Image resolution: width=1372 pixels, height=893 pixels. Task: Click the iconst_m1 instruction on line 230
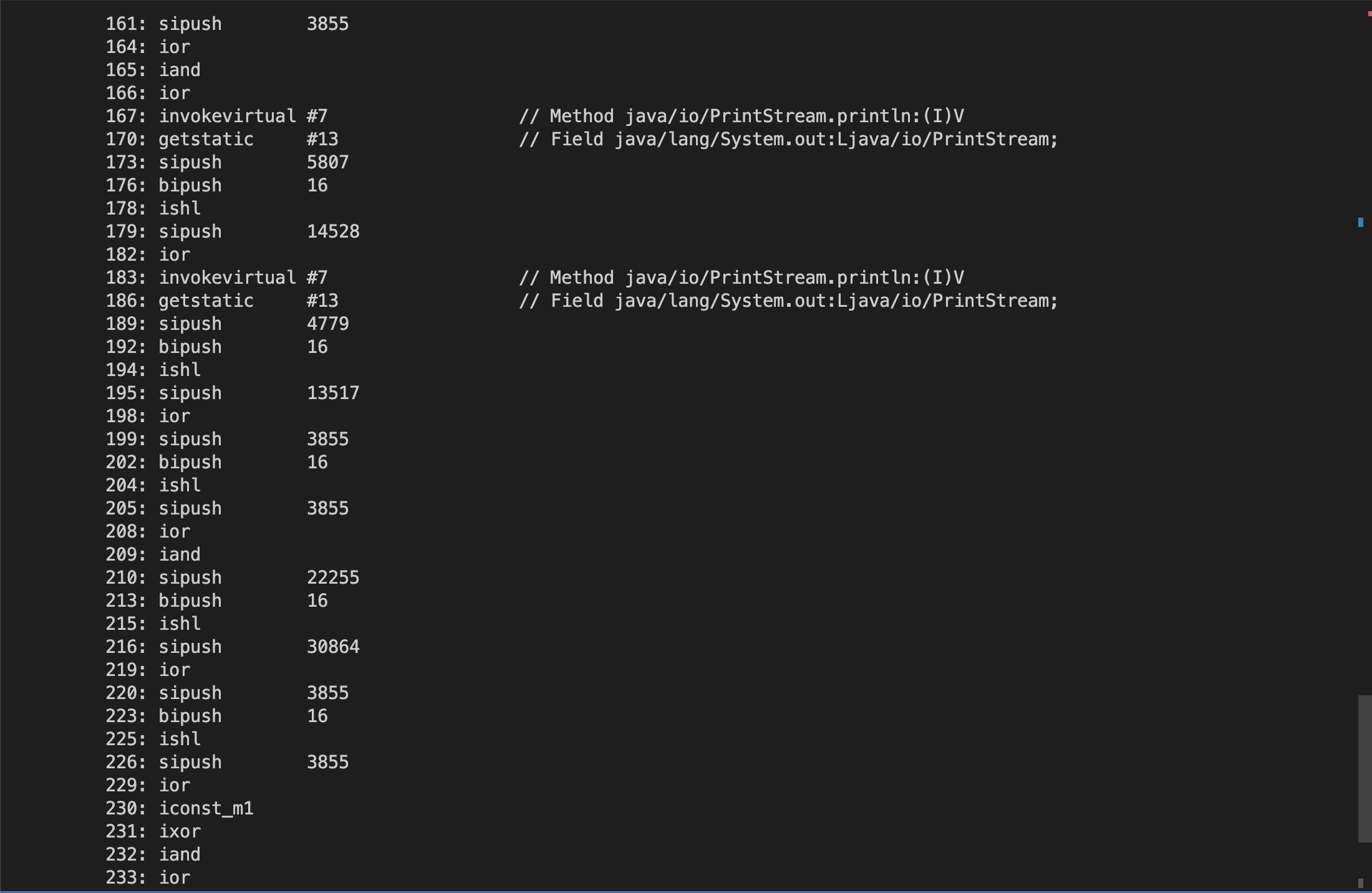[206, 808]
